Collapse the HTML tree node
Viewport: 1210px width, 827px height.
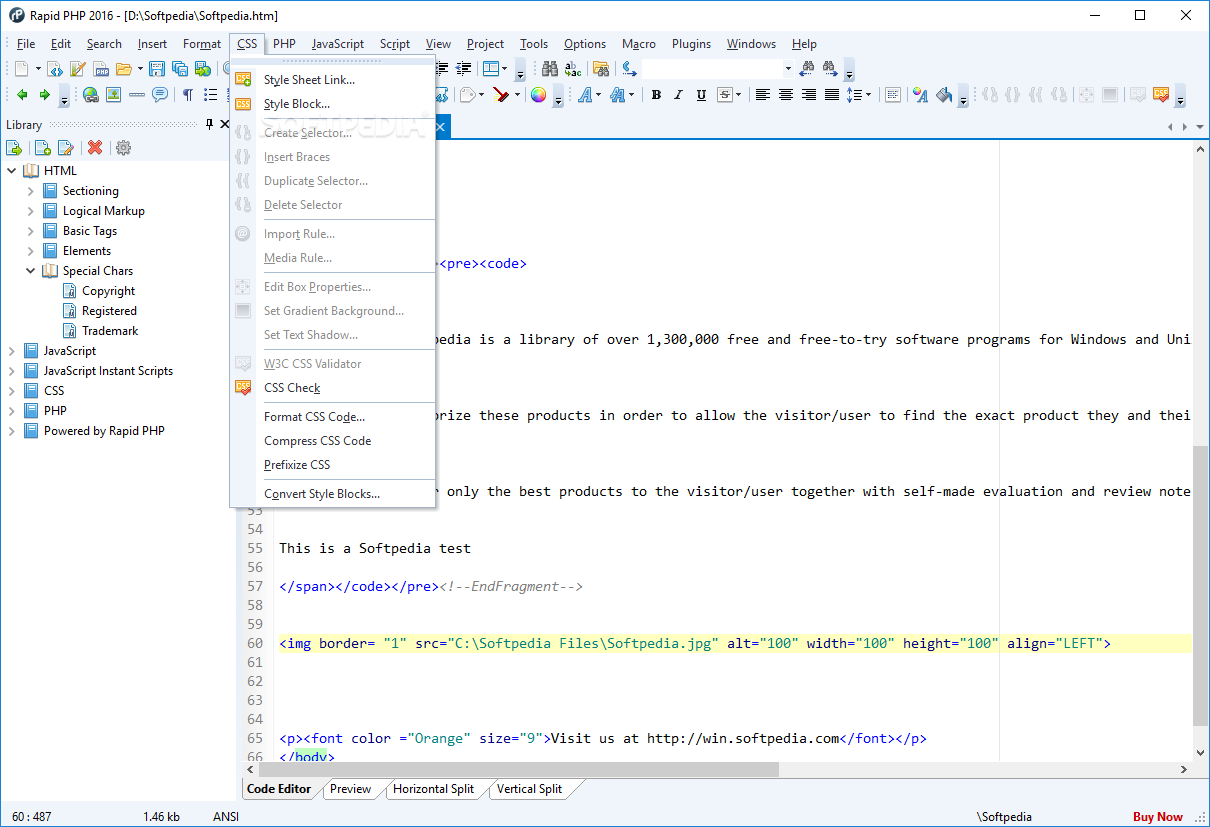[x=12, y=171]
